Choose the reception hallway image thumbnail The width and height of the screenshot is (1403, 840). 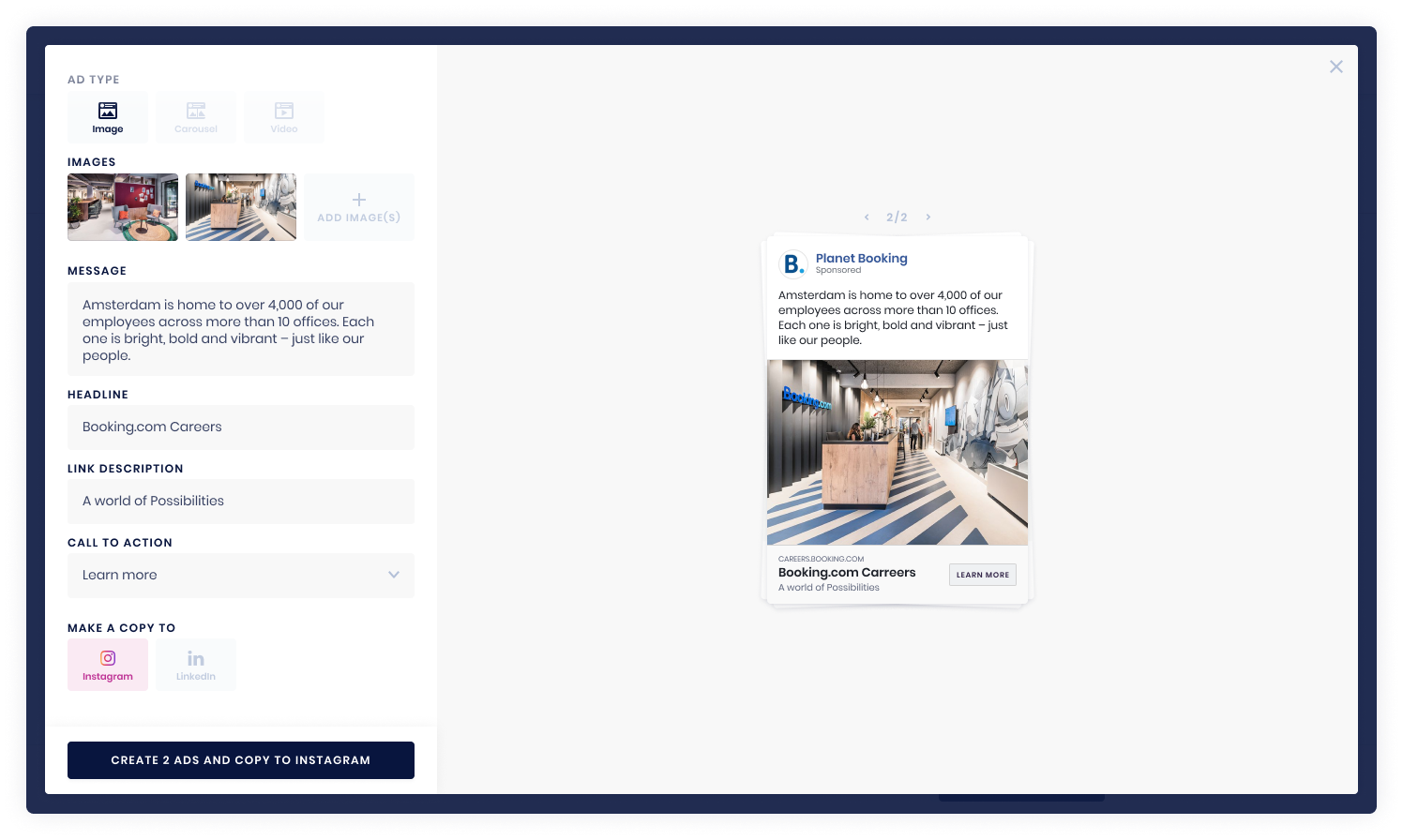(x=241, y=207)
